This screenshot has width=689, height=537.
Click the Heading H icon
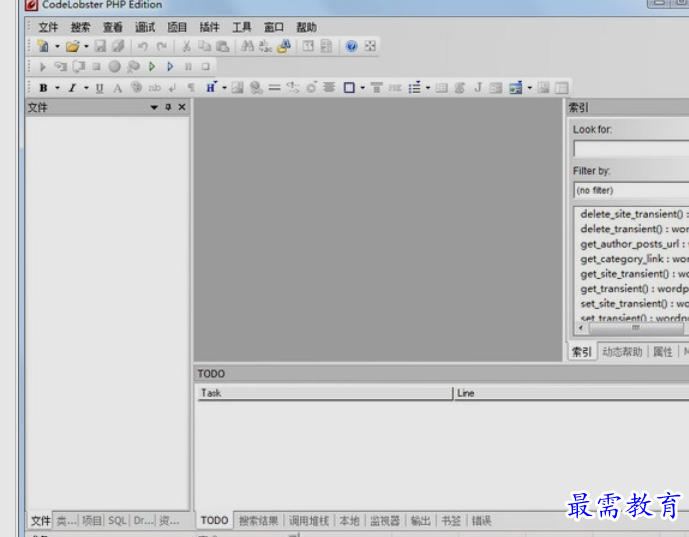point(211,87)
